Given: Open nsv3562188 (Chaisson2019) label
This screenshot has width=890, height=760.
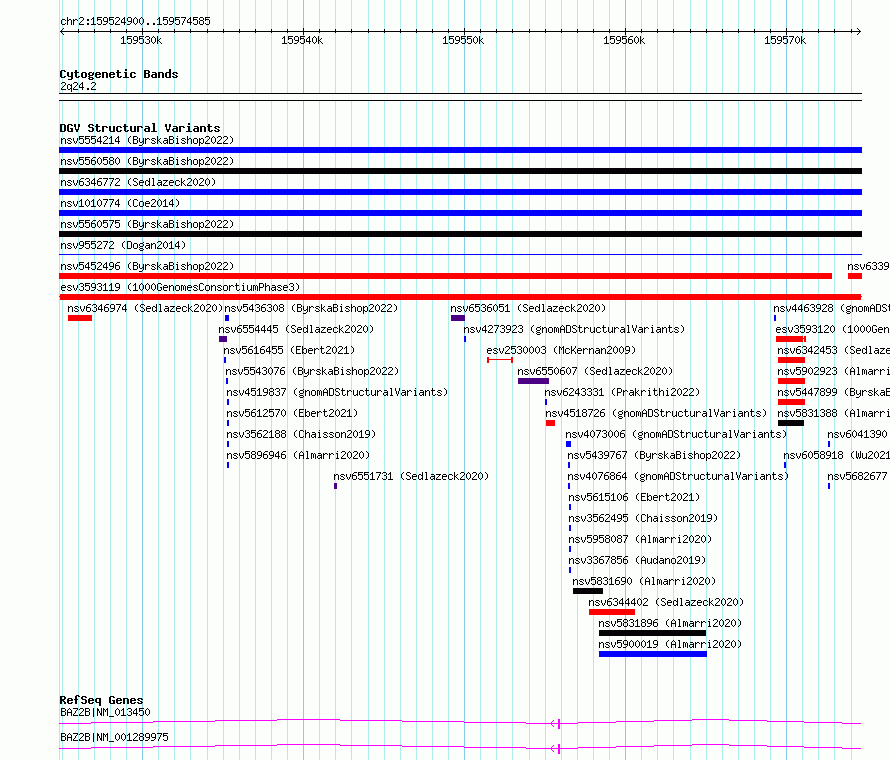Looking at the screenshot, I should (x=301, y=434).
